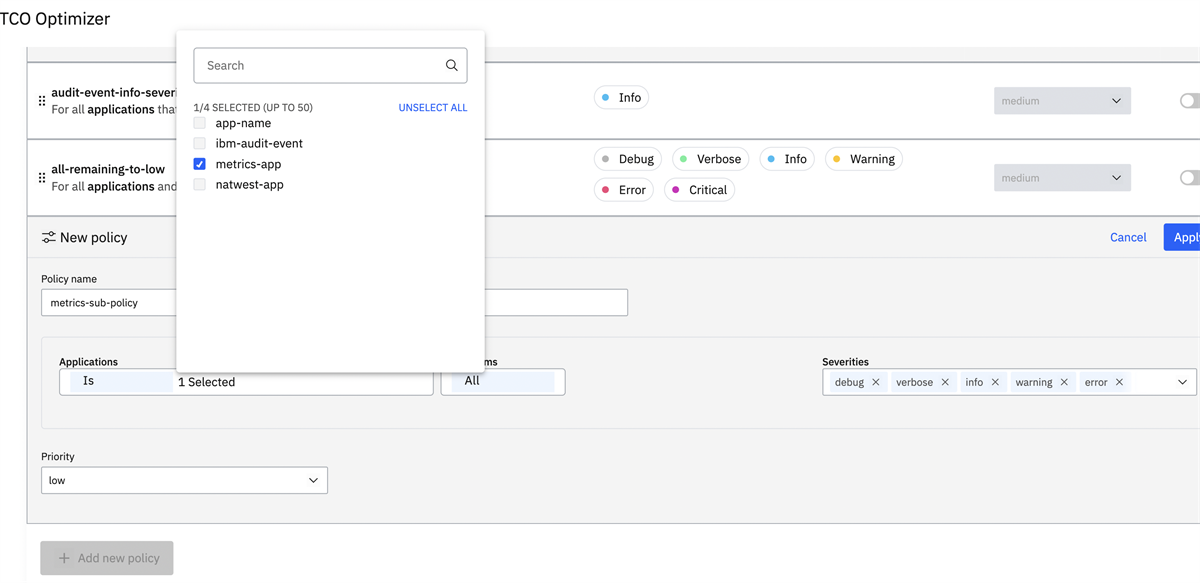This screenshot has width=1200, height=583.
Task: Click drag handle for all-remaining-to-low policy
Action: click(42, 177)
